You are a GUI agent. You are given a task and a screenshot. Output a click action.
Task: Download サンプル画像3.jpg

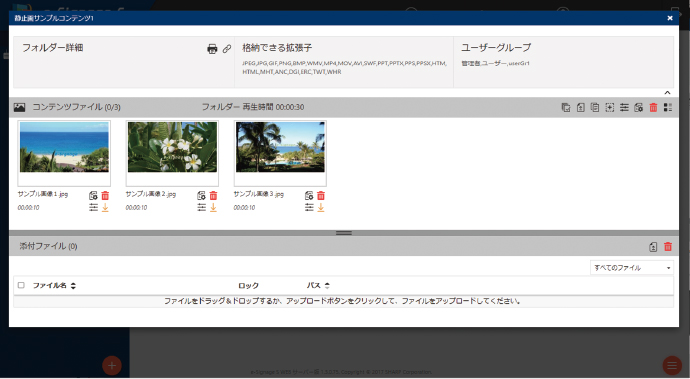321,207
